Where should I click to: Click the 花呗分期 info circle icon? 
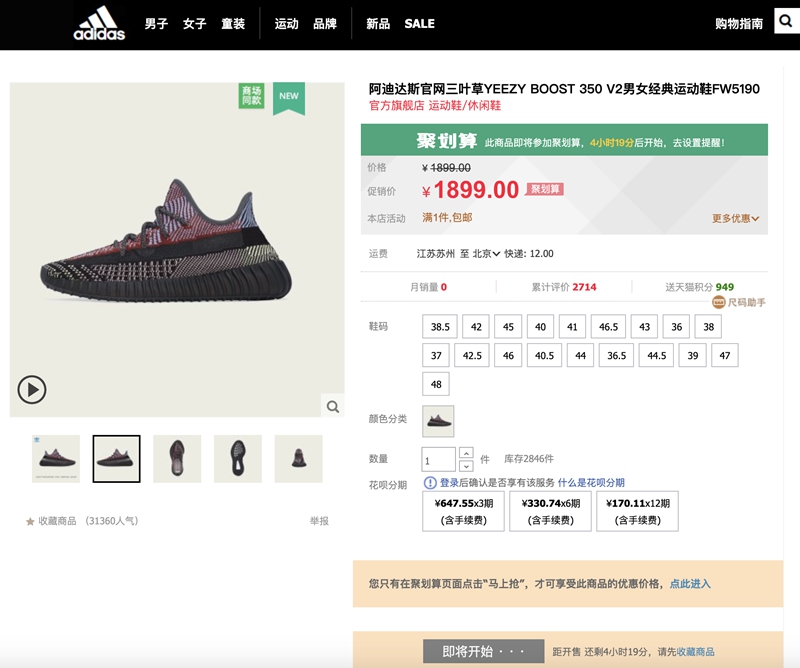[x=430, y=482]
